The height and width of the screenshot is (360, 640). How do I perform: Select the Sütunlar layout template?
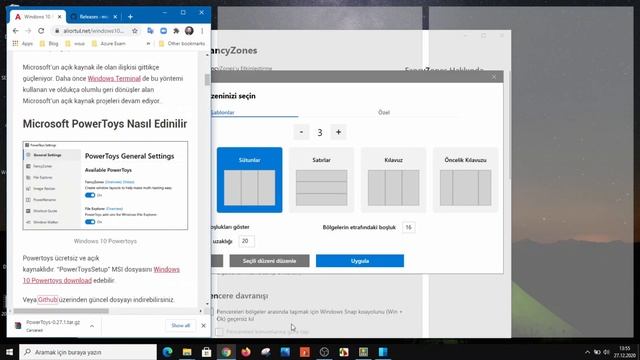(x=249, y=180)
